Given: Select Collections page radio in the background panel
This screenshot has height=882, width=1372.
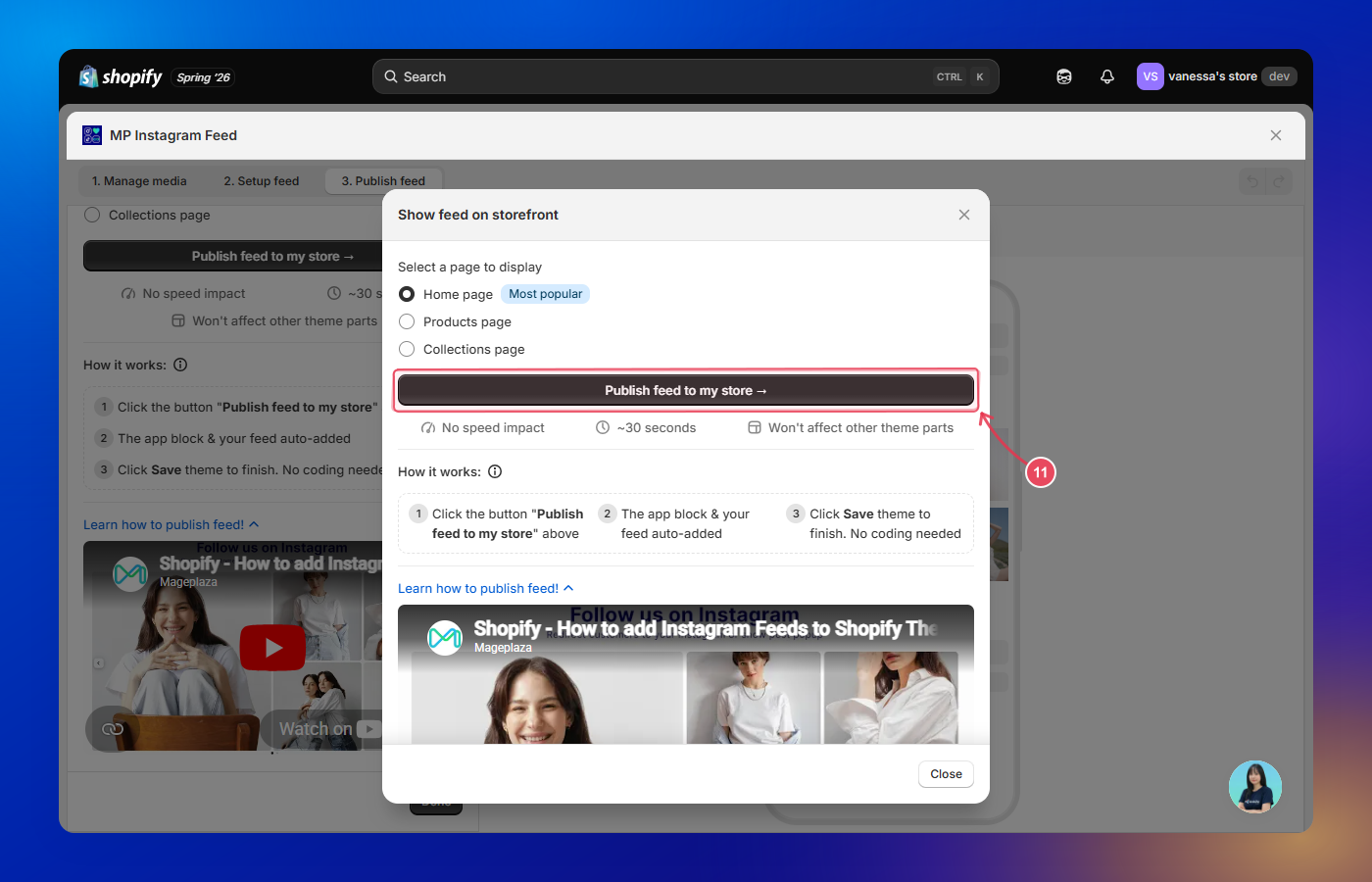Looking at the screenshot, I should [92, 215].
